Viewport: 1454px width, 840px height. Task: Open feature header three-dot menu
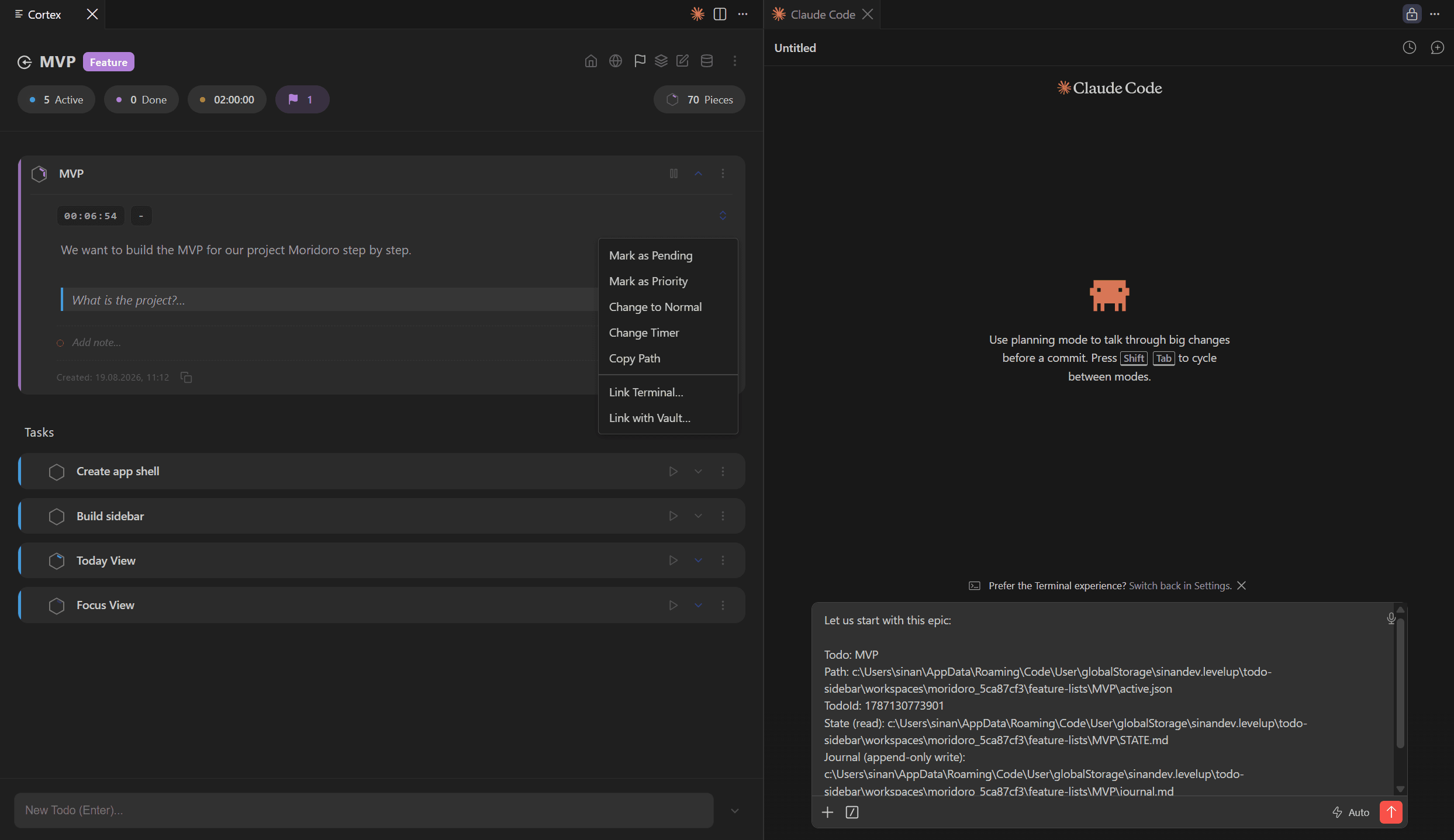pyautogui.click(x=735, y=61)
